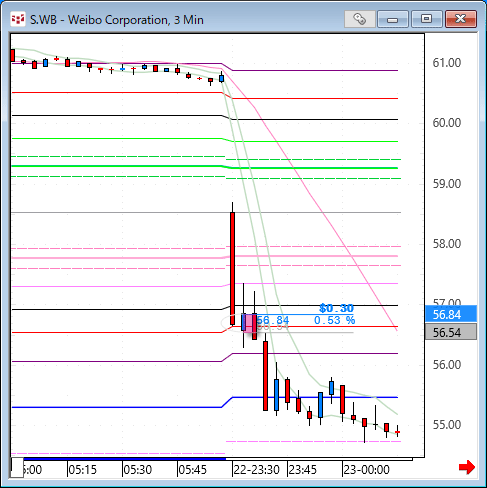Click the 0.53 % change label
The width and height of the screenshot is (487, 488).
tap(334, 320)
